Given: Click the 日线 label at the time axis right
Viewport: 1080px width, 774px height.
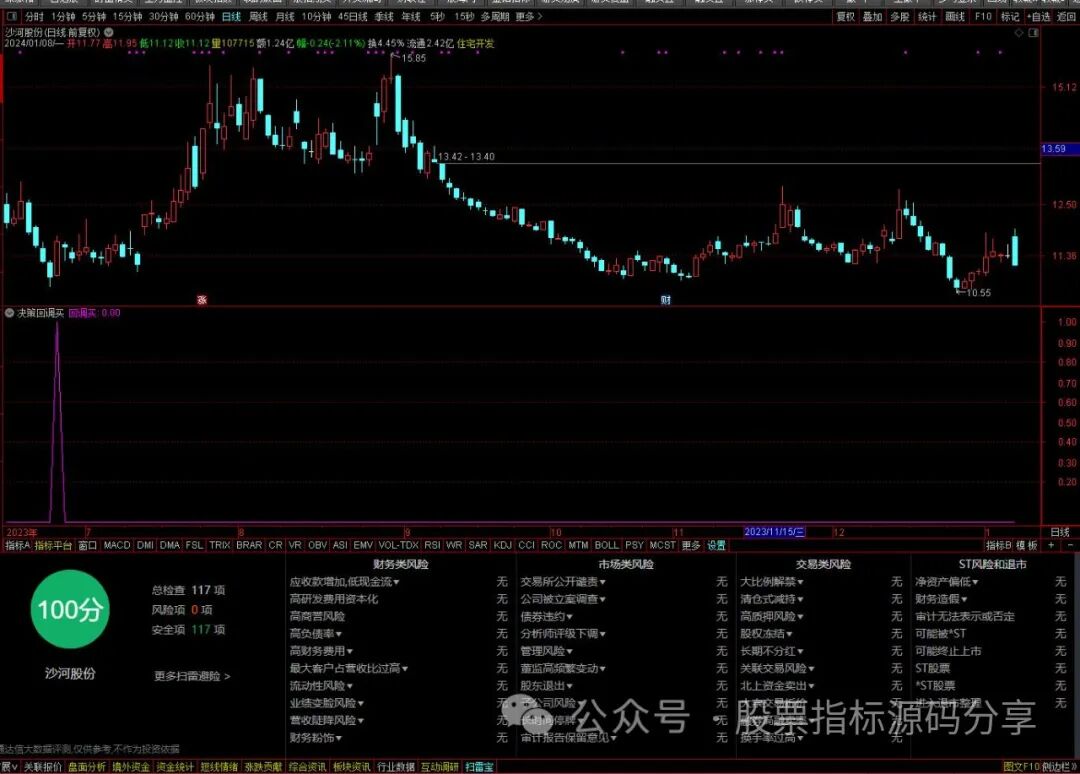Looking at the screenshot, I should point(1060,532).
